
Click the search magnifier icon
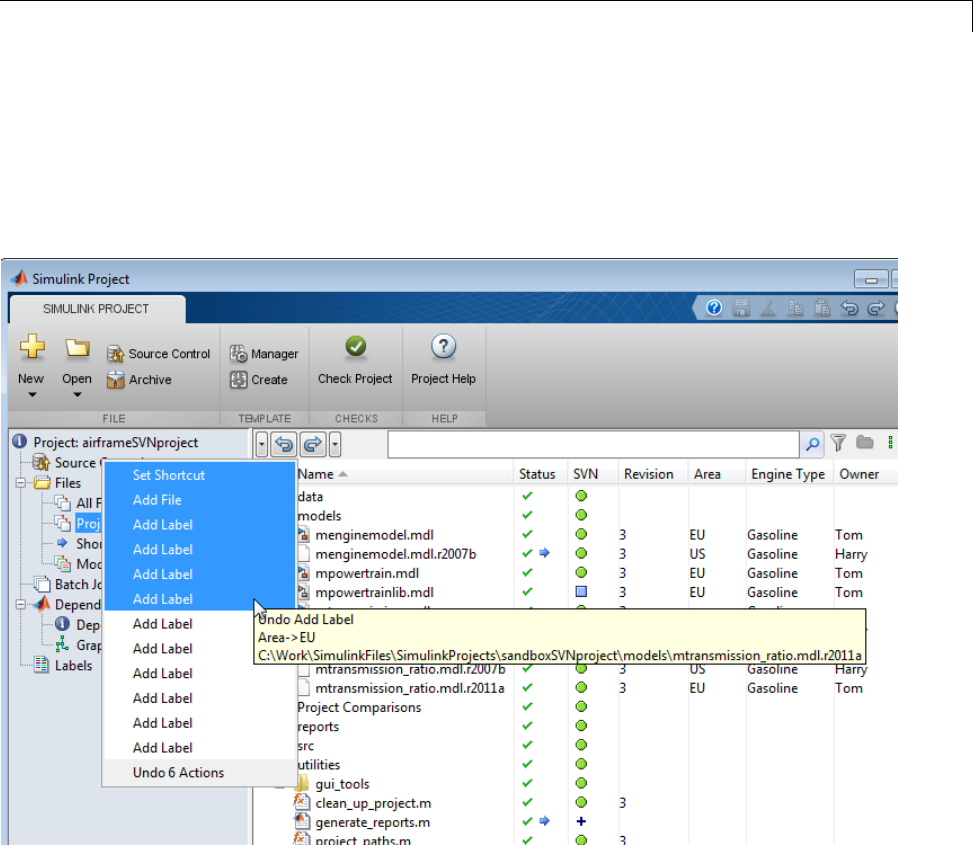click(812, 444)
